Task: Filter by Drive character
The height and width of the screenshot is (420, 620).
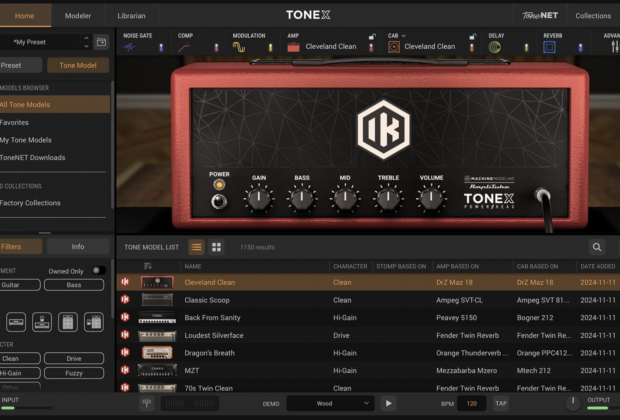Action: coord(74,358)
